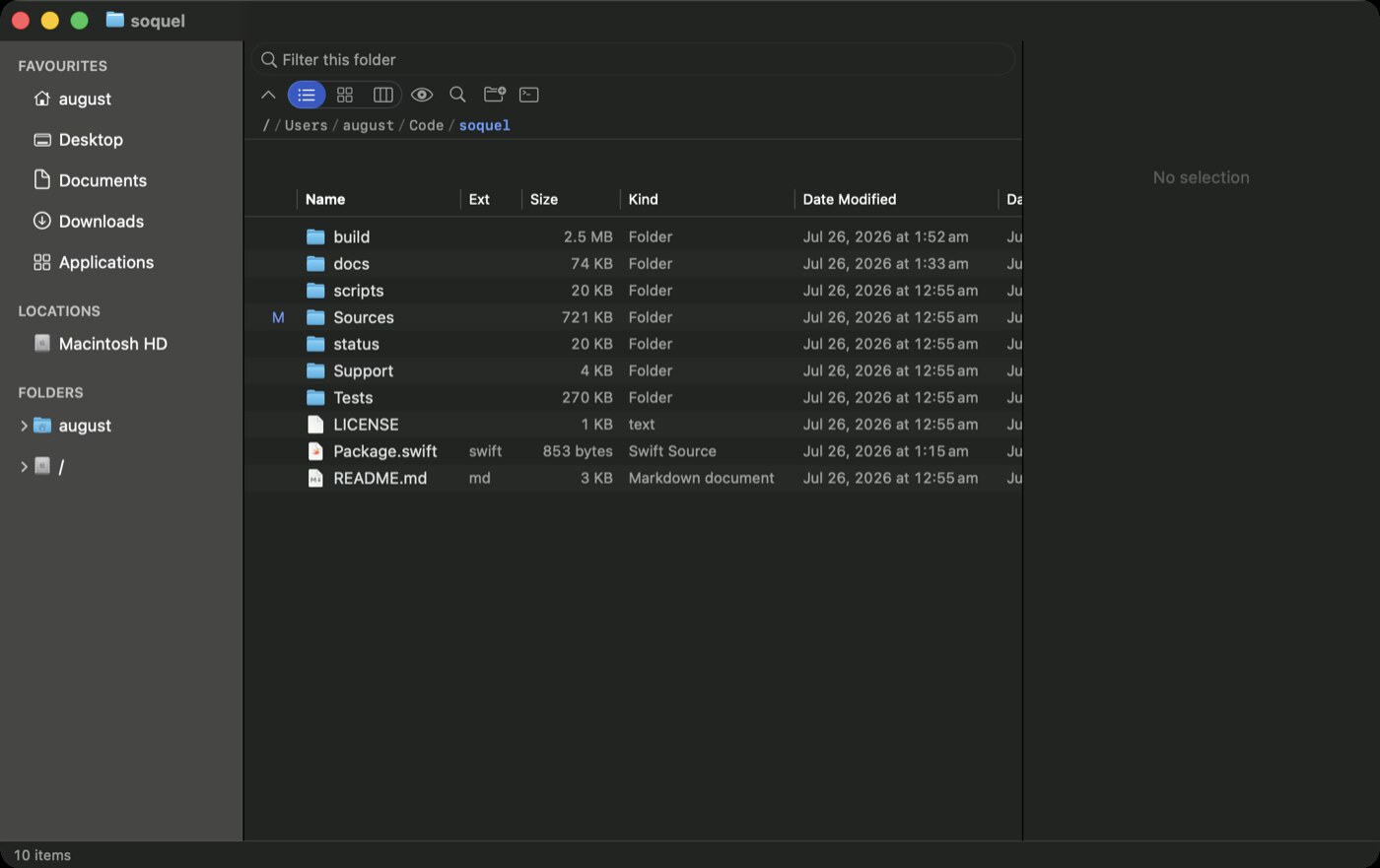Click the scripts folder icon

tap(315, 290)
